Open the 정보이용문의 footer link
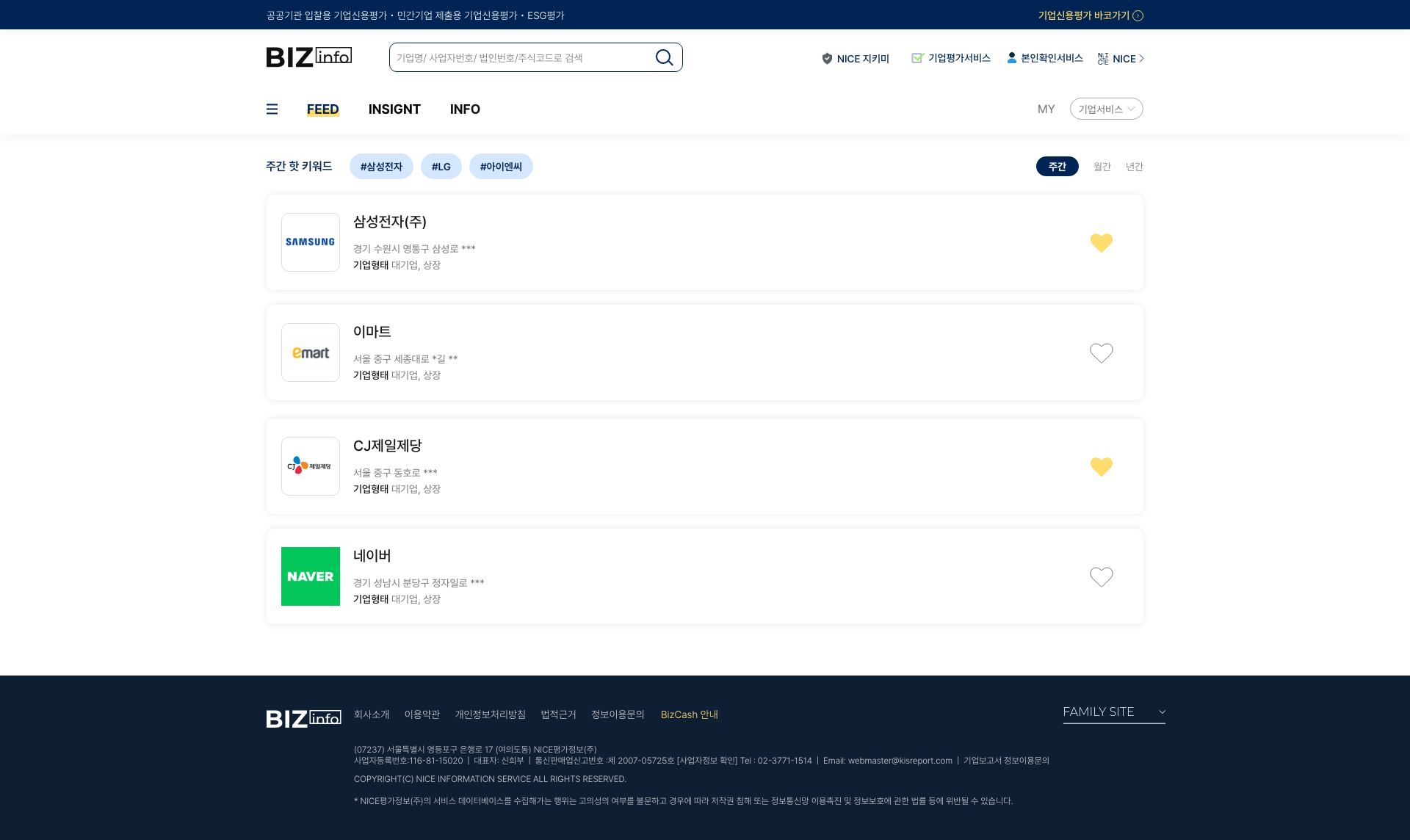 tap(618, 714)
